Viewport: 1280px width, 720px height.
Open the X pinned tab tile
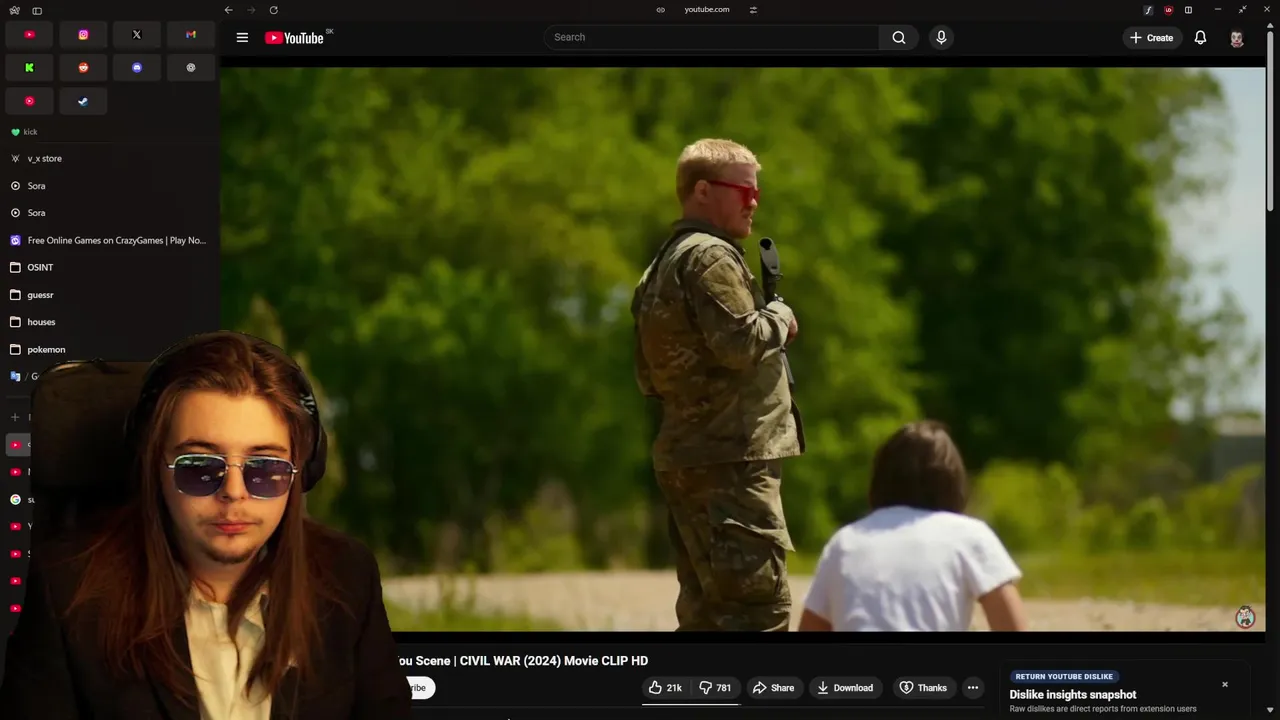(137, 35)
